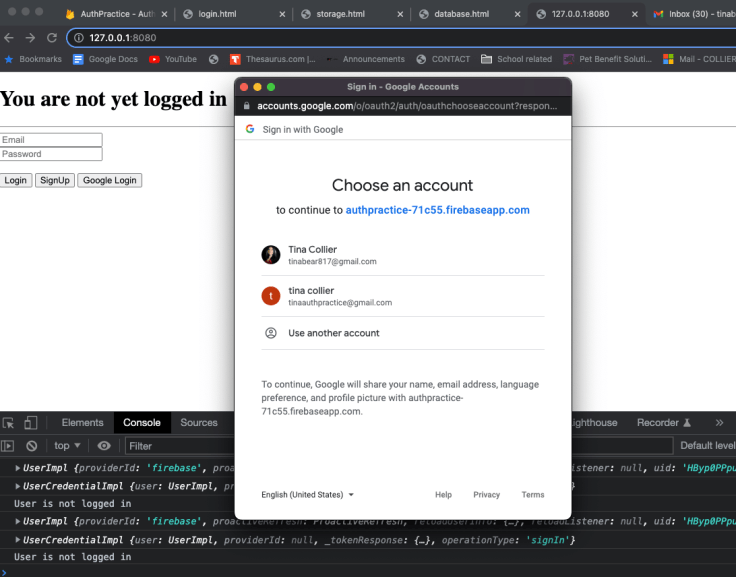Image resolution: width=736 pixels, height=577 pixels.
Task: Close the database.html tab
Action: pyautogui.click(x=517, y=14)
